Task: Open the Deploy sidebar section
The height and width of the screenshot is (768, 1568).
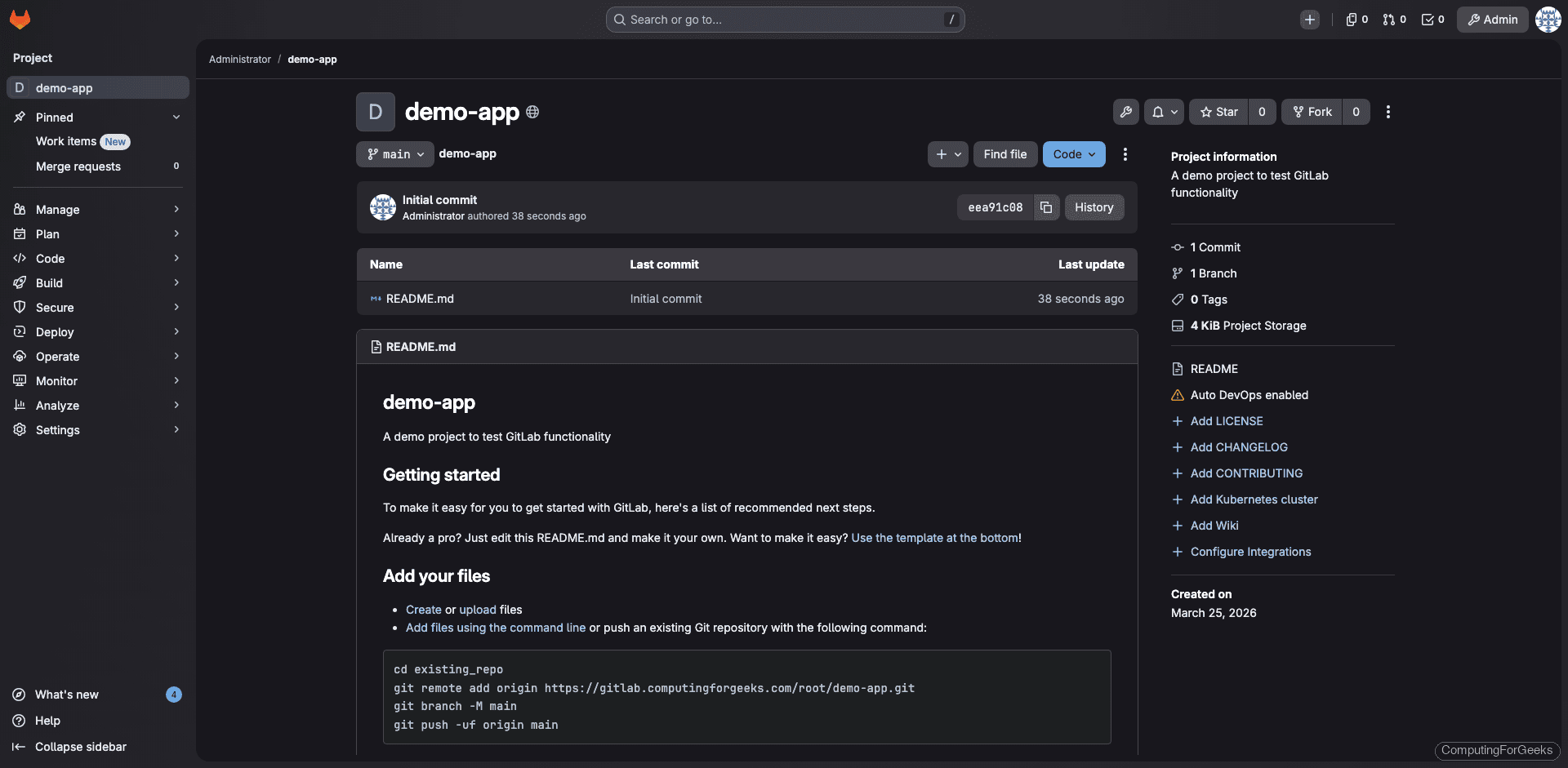Action: pyautogui.click(x=56, y=331)
